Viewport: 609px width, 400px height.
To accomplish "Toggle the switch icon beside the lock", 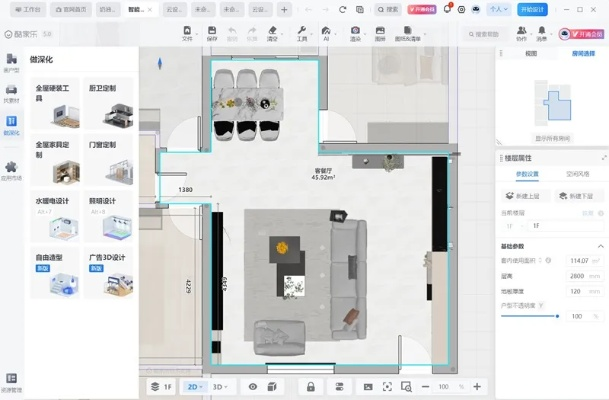I will tap(339, 386).
